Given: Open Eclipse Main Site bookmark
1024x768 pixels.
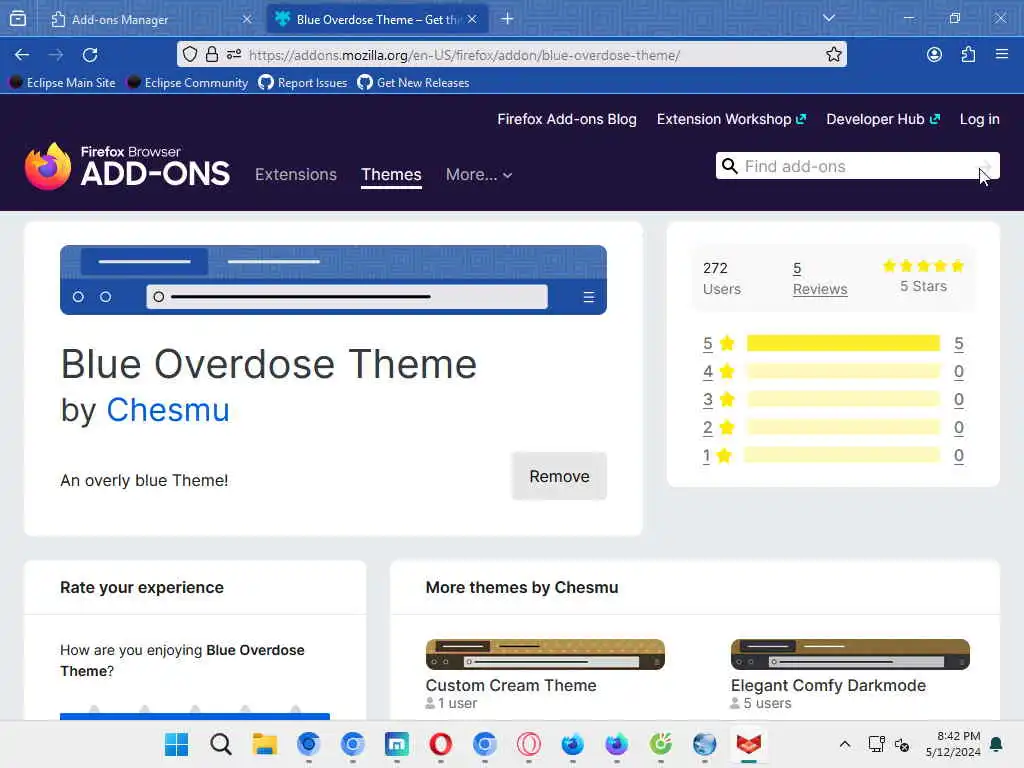Looking at the screenshot, I should coord(63,82).
